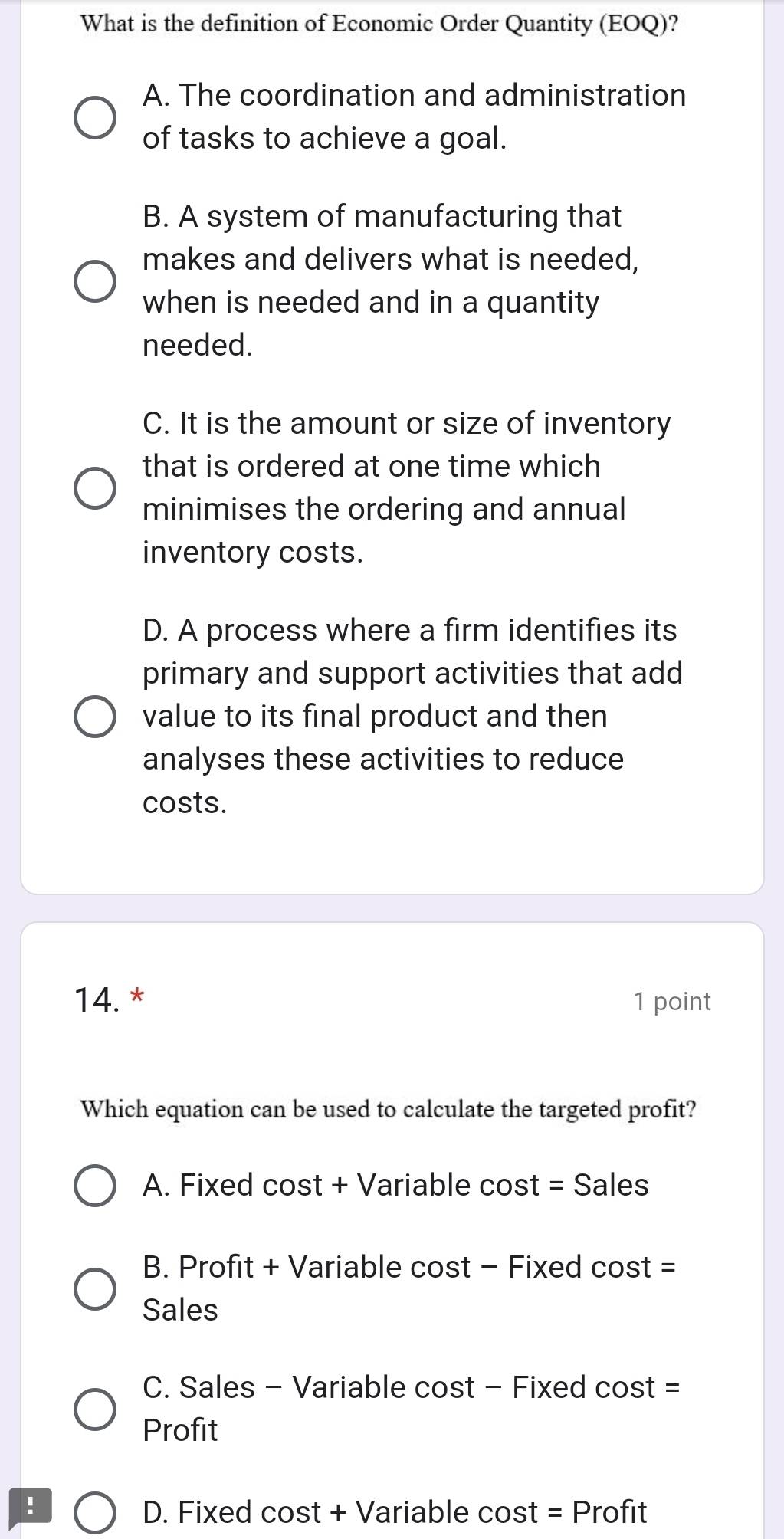Pick radio circle for option C inventory amount
This screenshot has height=1539, width=784.
(x=95, y=487)
